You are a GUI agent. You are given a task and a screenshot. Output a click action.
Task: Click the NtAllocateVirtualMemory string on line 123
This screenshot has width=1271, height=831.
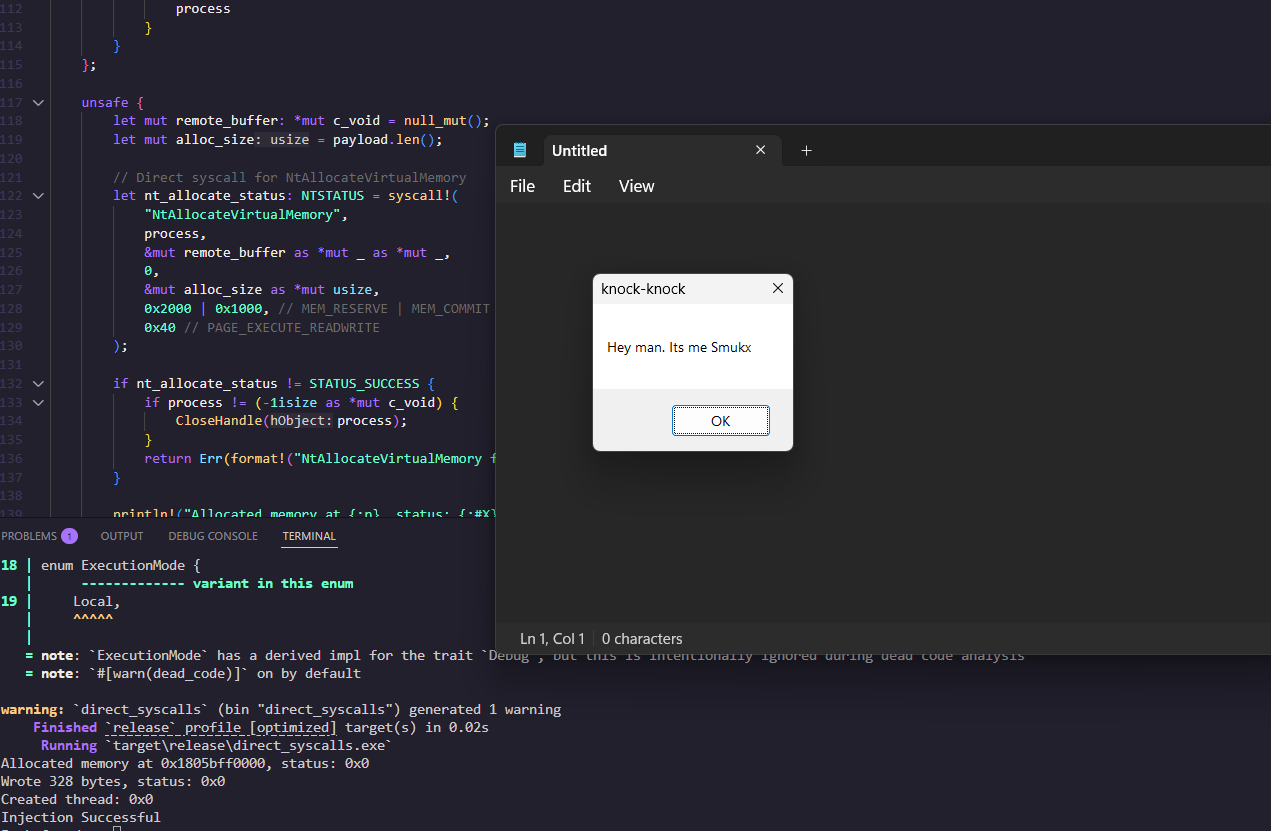[x=245, y=214]
